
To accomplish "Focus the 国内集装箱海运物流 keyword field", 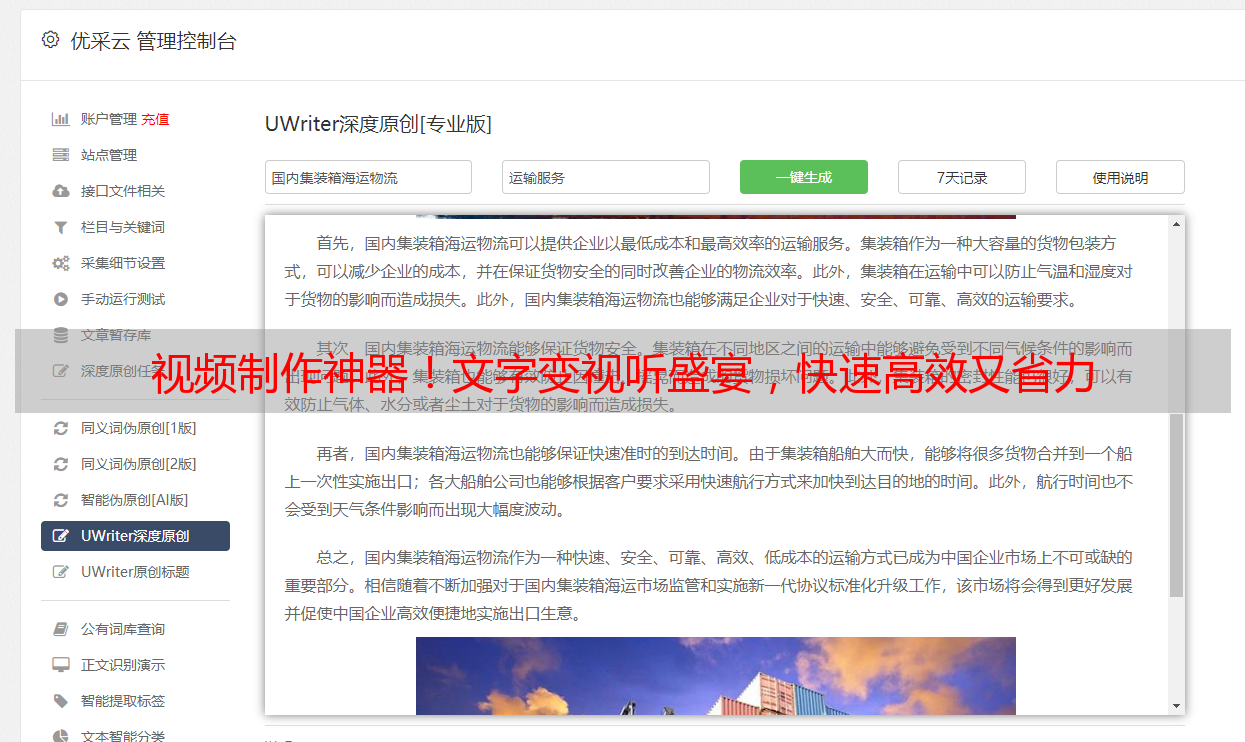I will pyautogui.click(x=368, y=177).
